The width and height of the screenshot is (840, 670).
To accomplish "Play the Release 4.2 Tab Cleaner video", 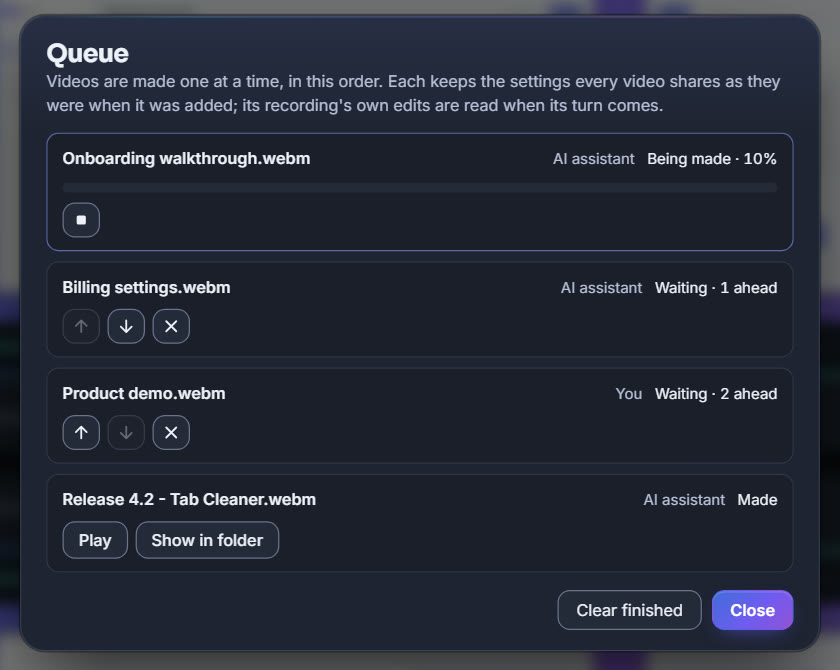I will pos(95,540).
